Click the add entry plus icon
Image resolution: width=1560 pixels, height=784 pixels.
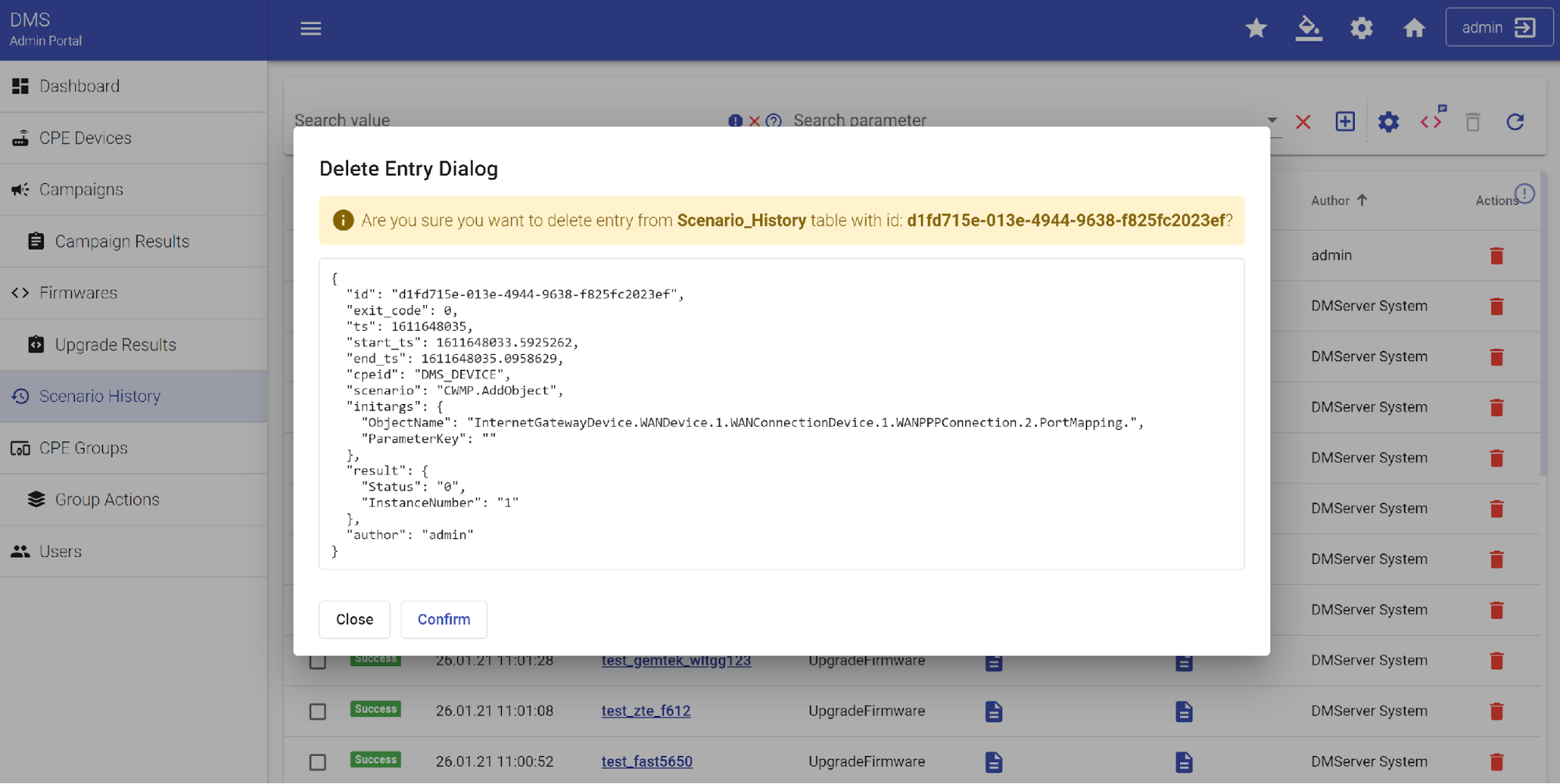click(x=1345, y=122)
